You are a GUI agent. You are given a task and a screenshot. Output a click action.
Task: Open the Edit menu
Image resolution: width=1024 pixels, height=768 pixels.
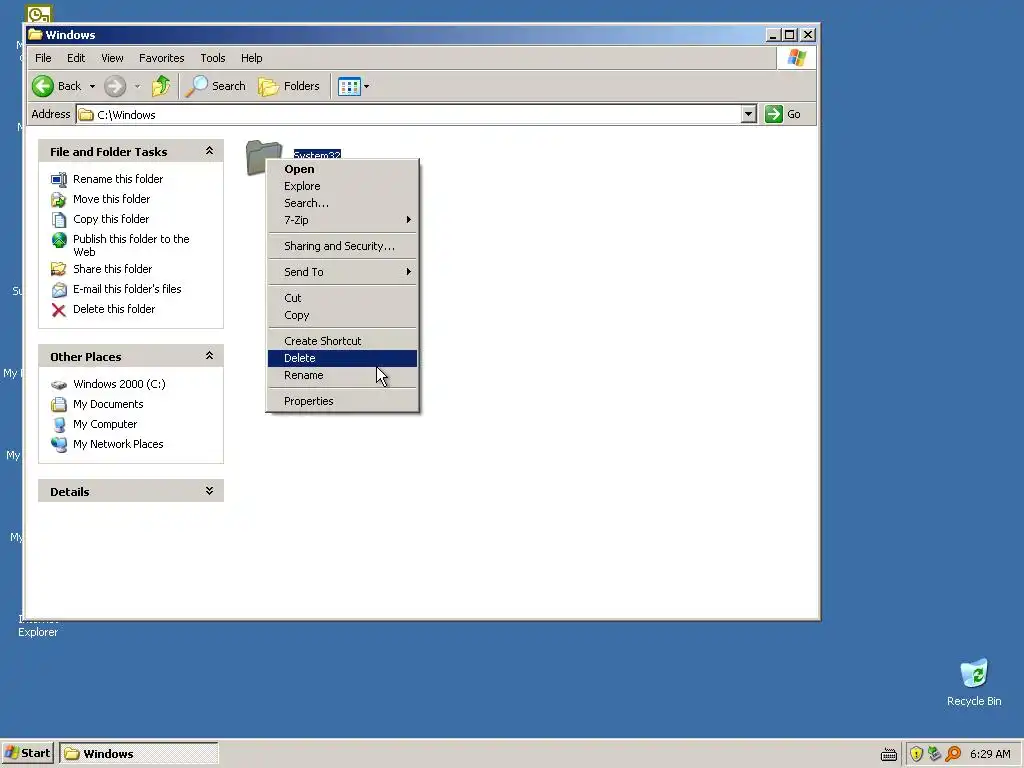click(76, 58)
